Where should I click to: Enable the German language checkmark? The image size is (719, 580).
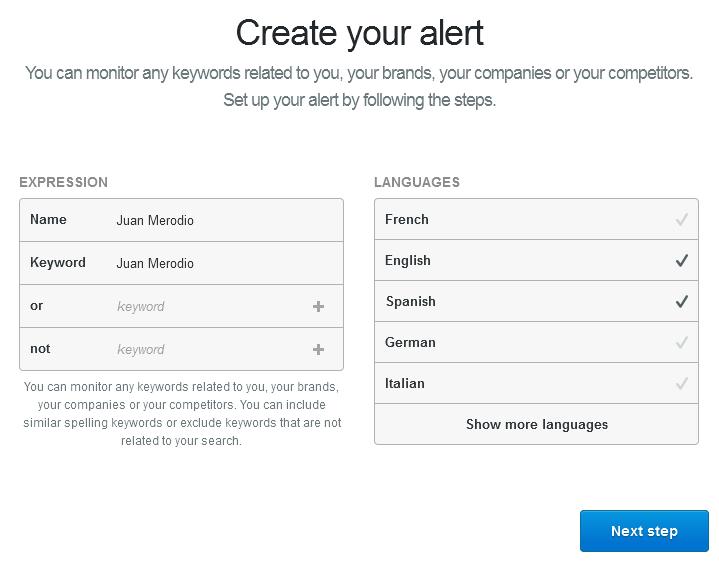pos(681,342)
